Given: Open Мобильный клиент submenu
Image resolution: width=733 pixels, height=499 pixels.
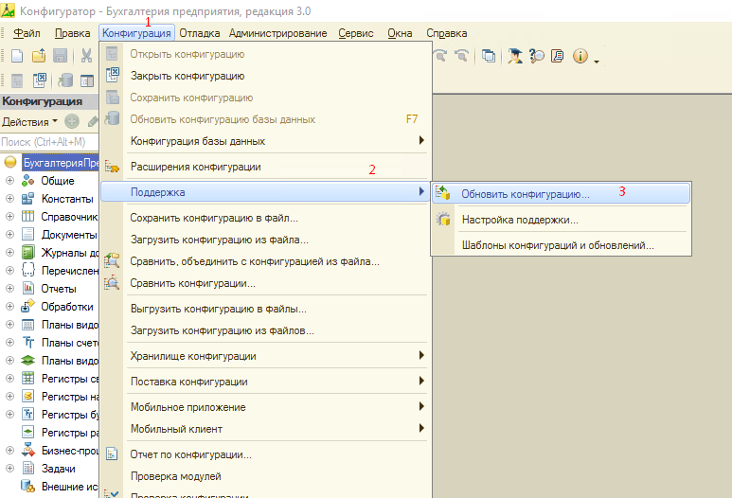Looking at the screenshot, I should pyautogui.click(x=265, y=429).
